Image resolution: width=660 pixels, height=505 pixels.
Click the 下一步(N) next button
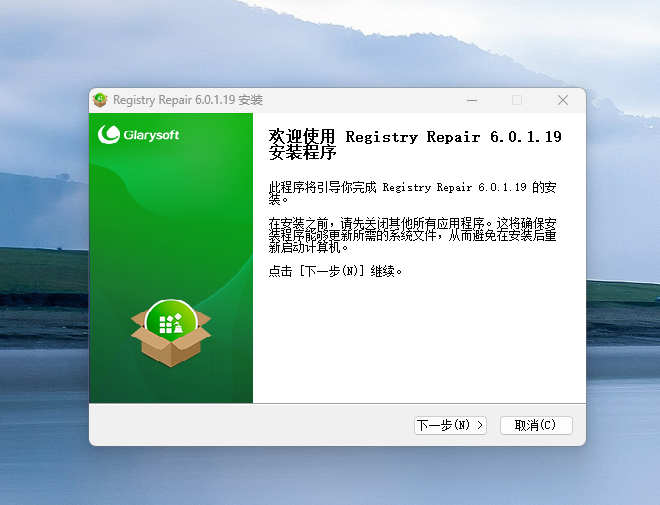450,425
